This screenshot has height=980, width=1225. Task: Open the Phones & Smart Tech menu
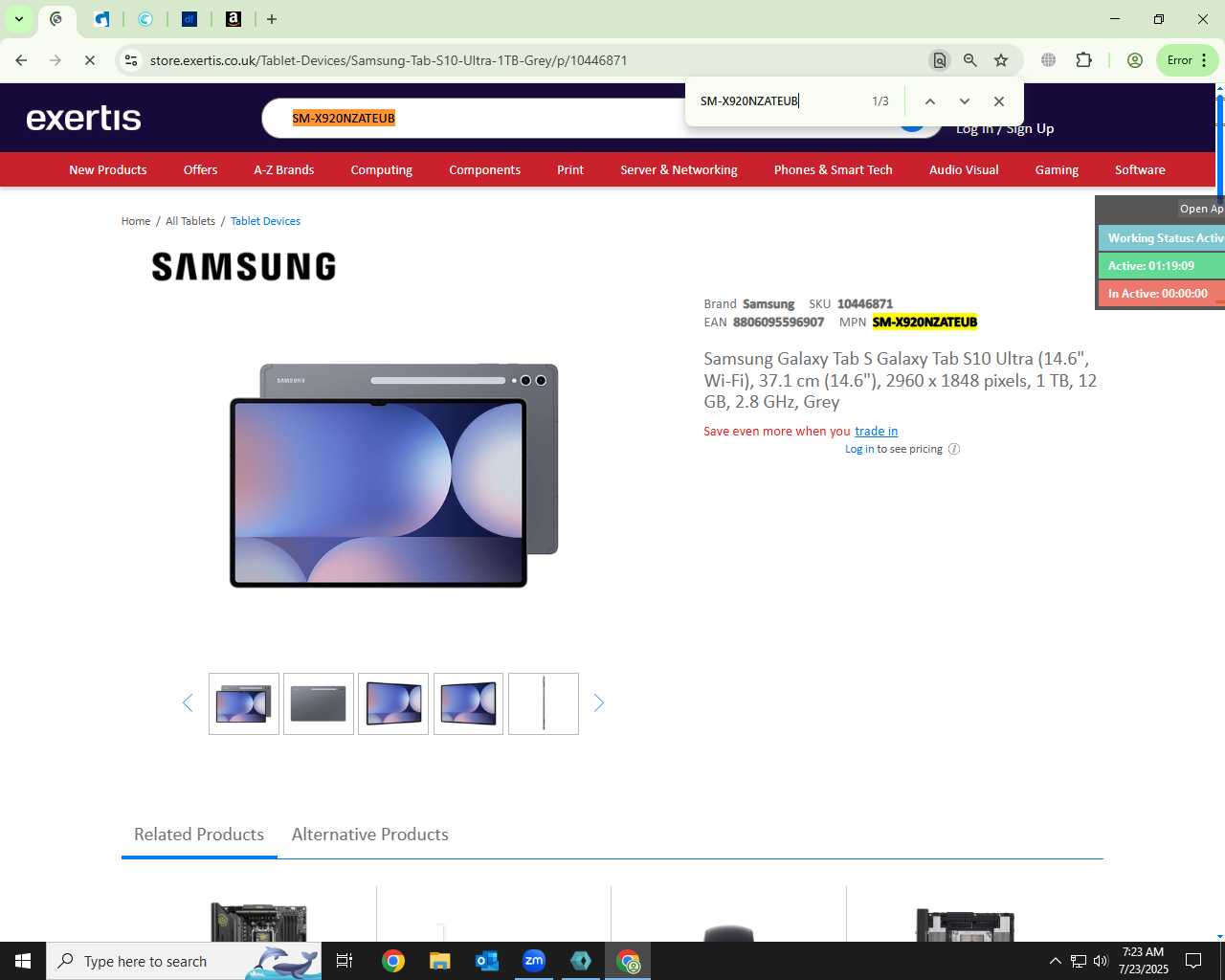833,169
